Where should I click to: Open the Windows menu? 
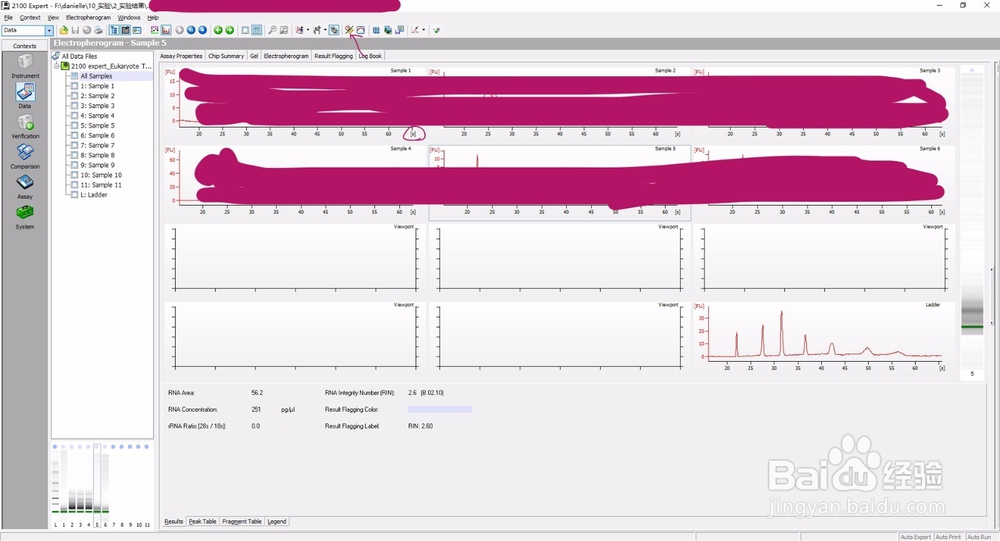click(x=129, y=18)
